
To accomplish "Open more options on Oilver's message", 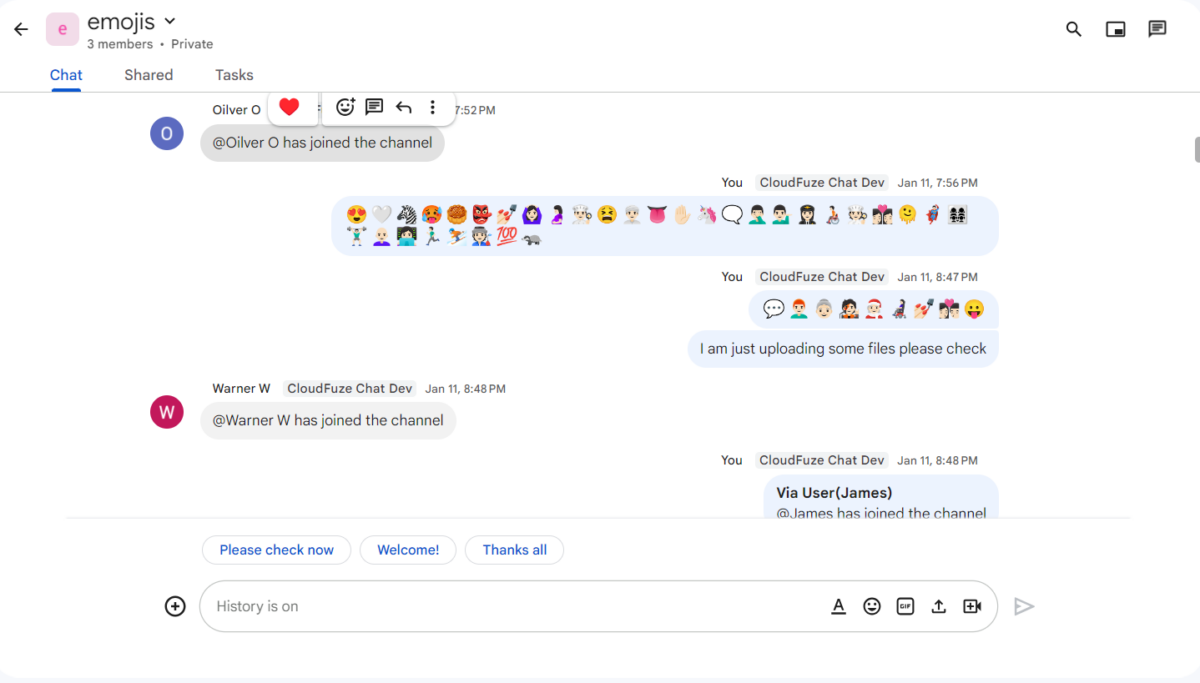I will (x=432, y=107).
